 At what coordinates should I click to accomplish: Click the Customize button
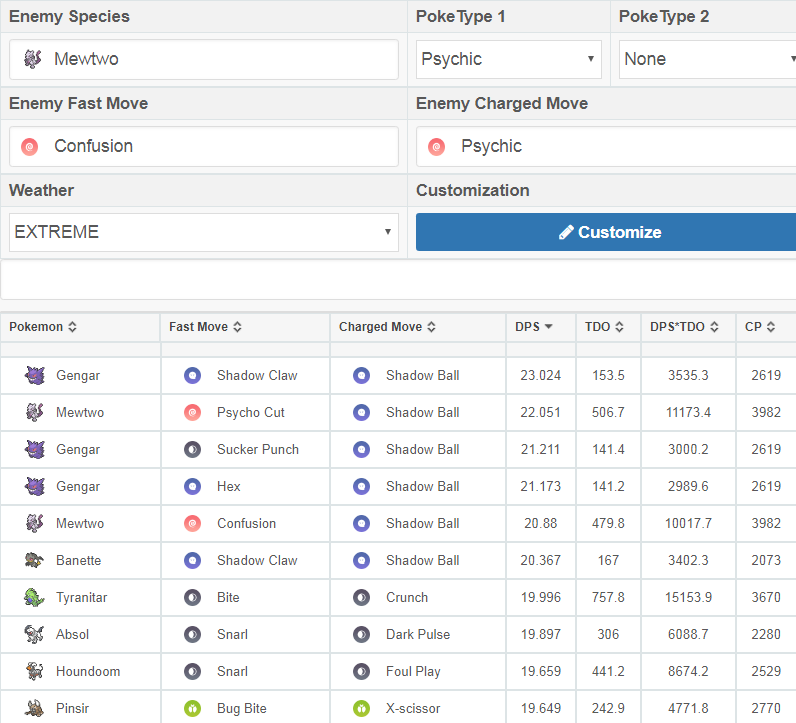coord(606,232)
